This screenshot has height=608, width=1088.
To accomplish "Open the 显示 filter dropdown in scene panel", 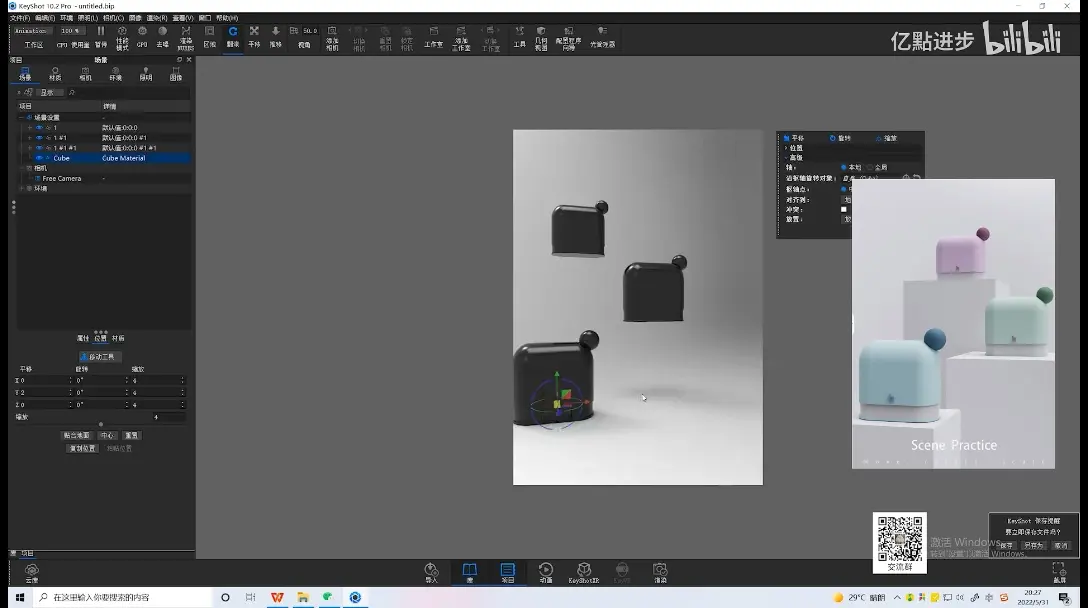I will click(51, 92).
